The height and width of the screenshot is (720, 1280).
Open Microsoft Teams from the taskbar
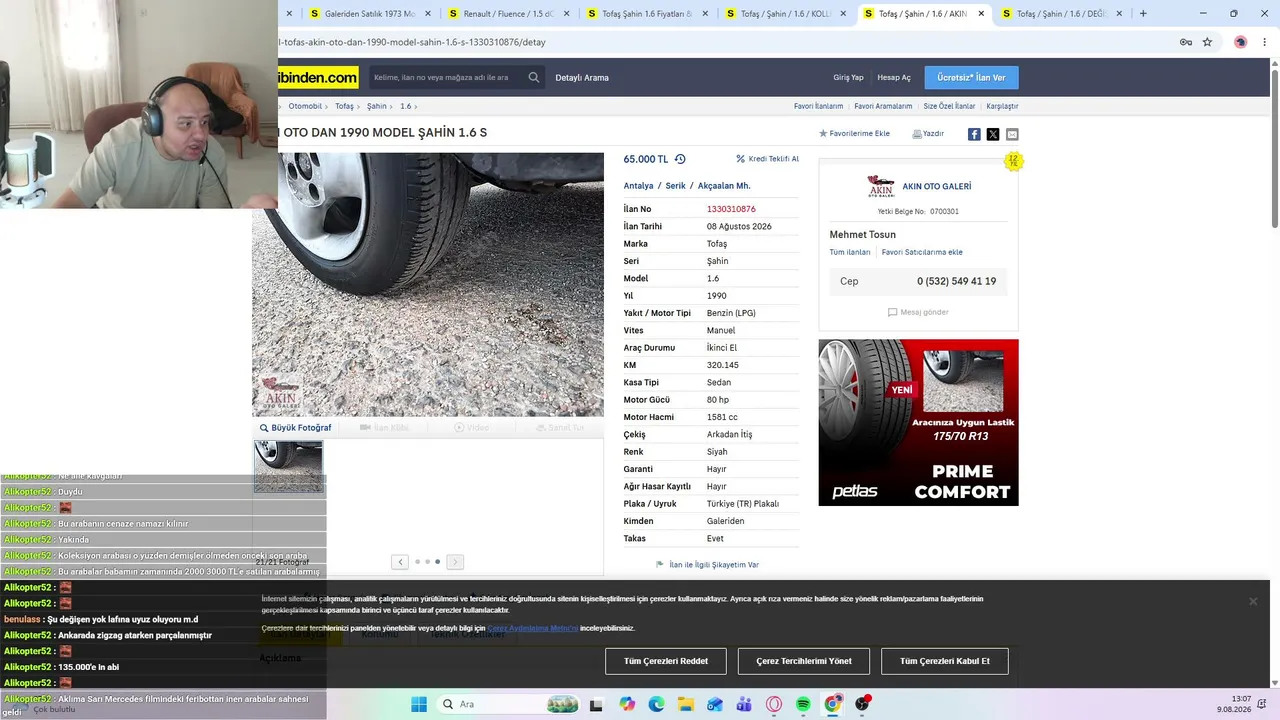click(x=744, y=704)
